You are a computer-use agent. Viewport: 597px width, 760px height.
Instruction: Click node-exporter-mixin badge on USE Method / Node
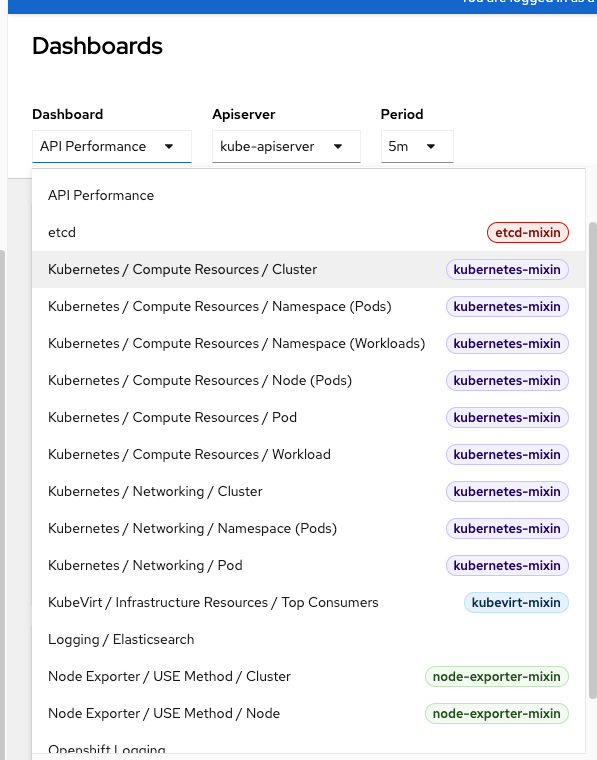point(496,713)
